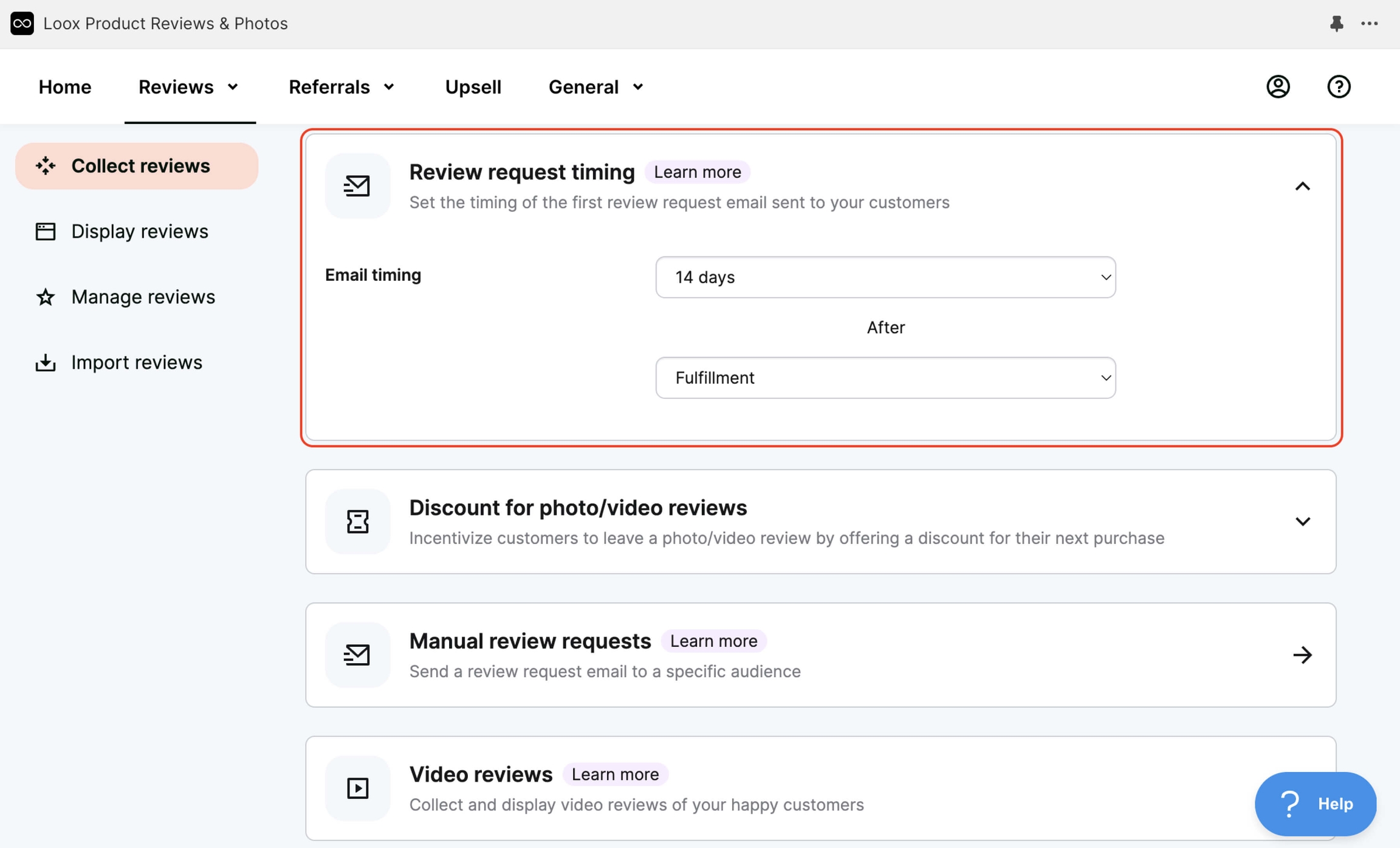The height and width of the screenshot is (848, 1400).
Task: Open the Email timing 14 days dropdown
Action: pyautogui.click(x=885, y=277)
